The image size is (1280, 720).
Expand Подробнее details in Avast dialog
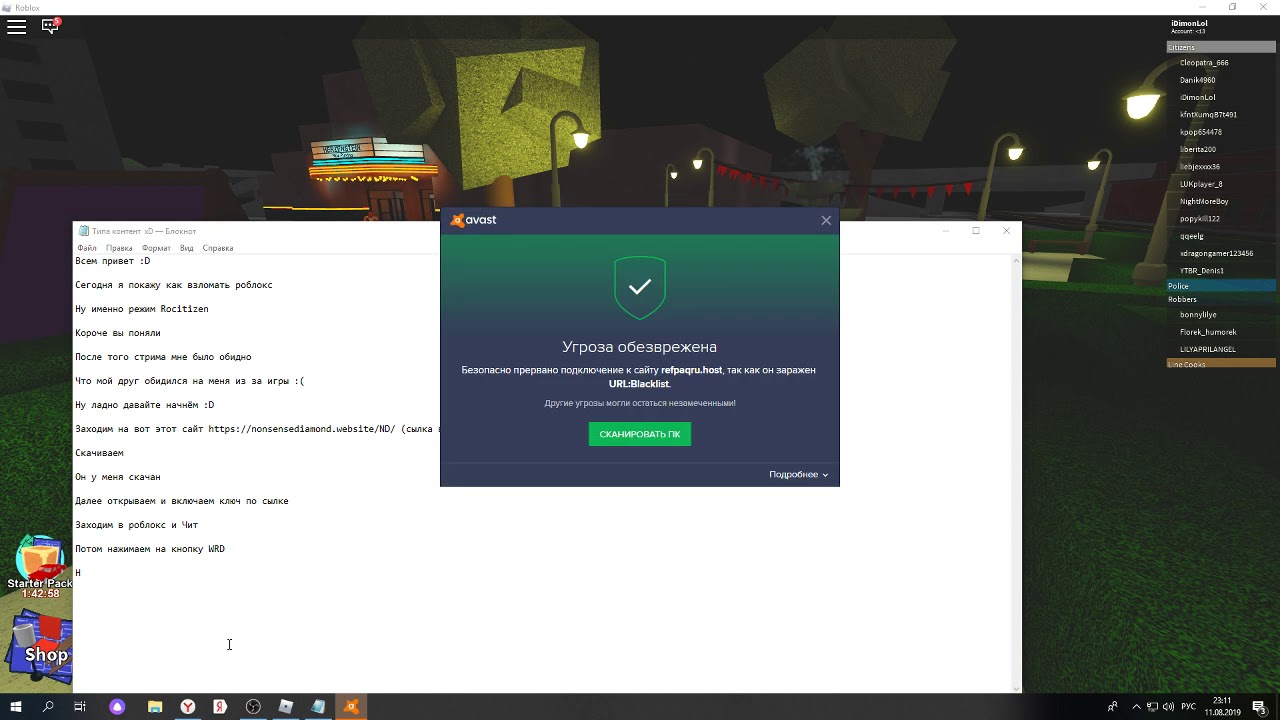[799, 474]
